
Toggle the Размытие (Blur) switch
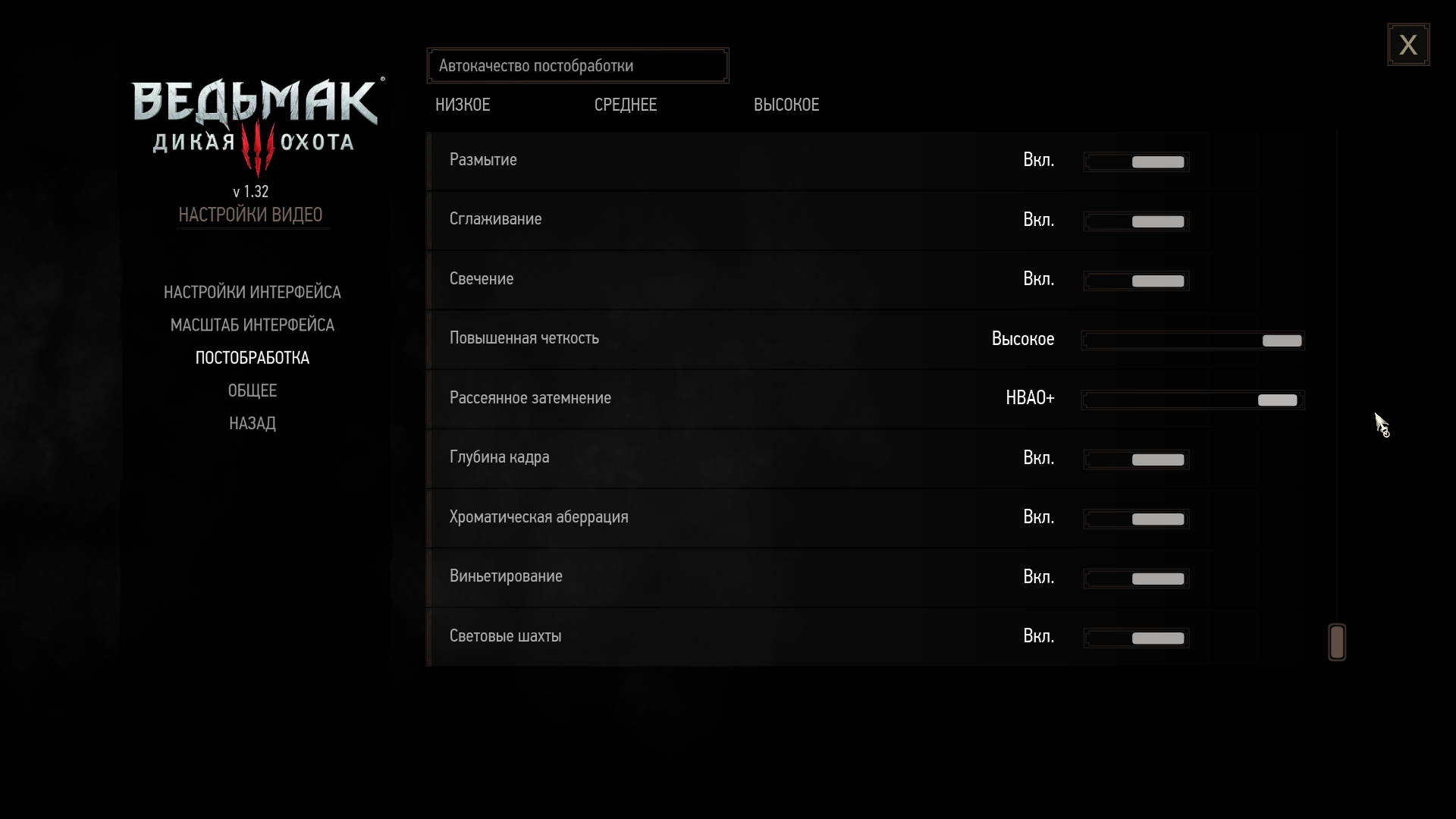coord(1136,162)
